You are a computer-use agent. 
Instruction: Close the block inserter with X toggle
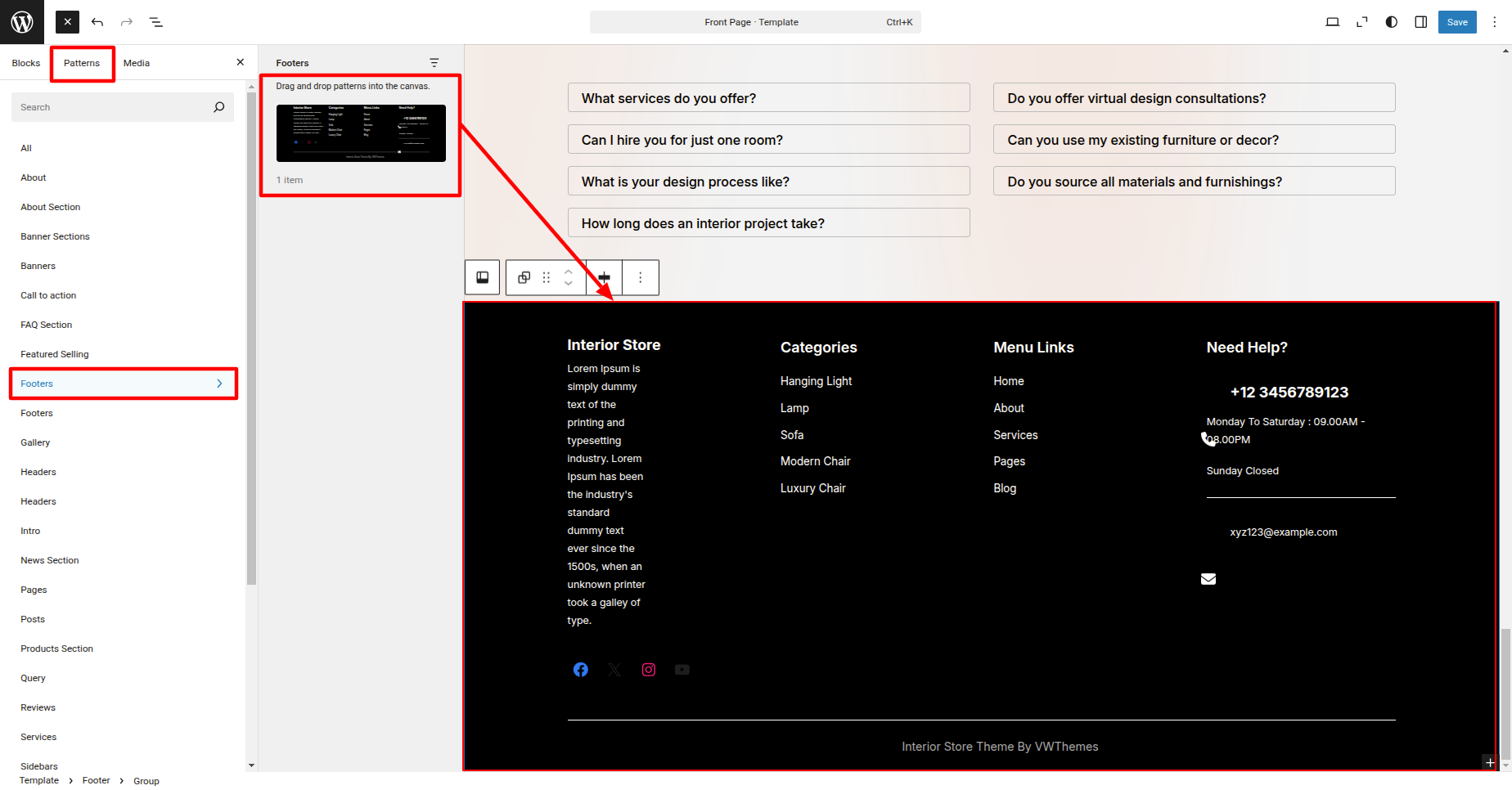(x=68, y=22)
